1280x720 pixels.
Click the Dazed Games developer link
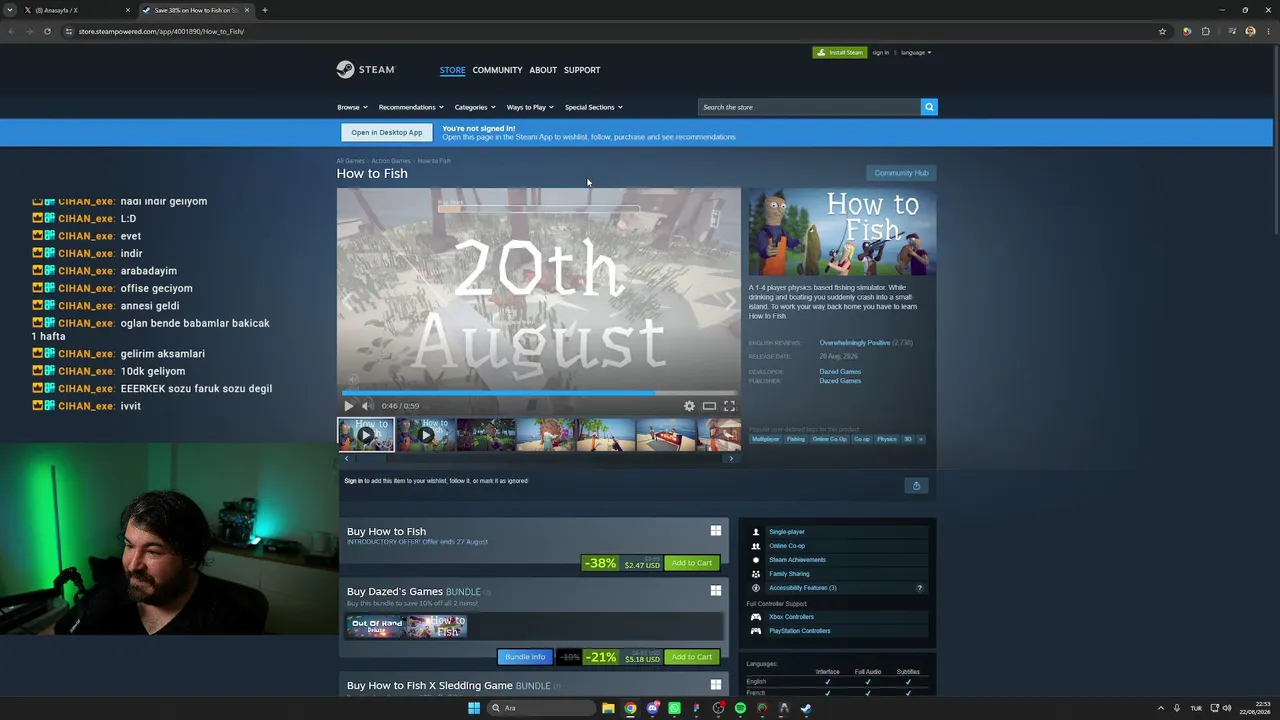click(x=840, y=372)
